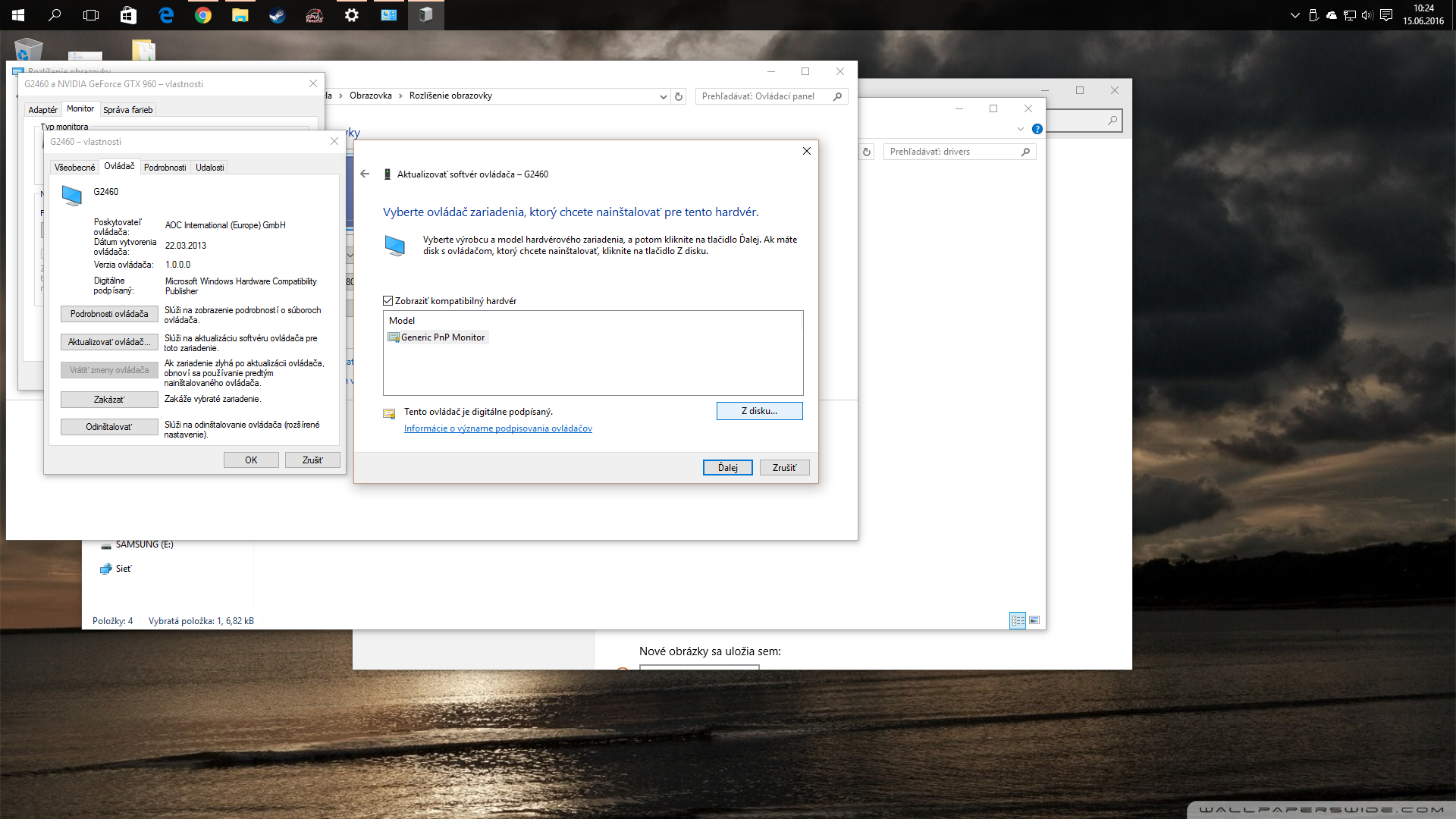Click the blue help question mark icon

1037,129
